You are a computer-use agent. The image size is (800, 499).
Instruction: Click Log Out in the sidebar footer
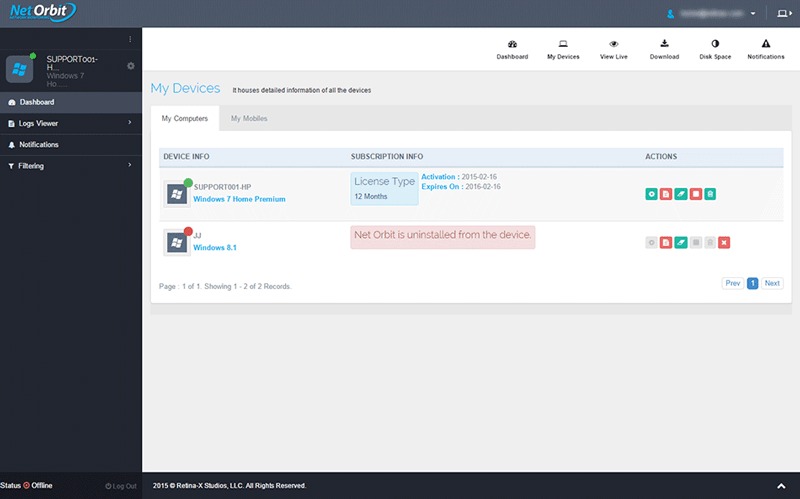click(121, 486)
